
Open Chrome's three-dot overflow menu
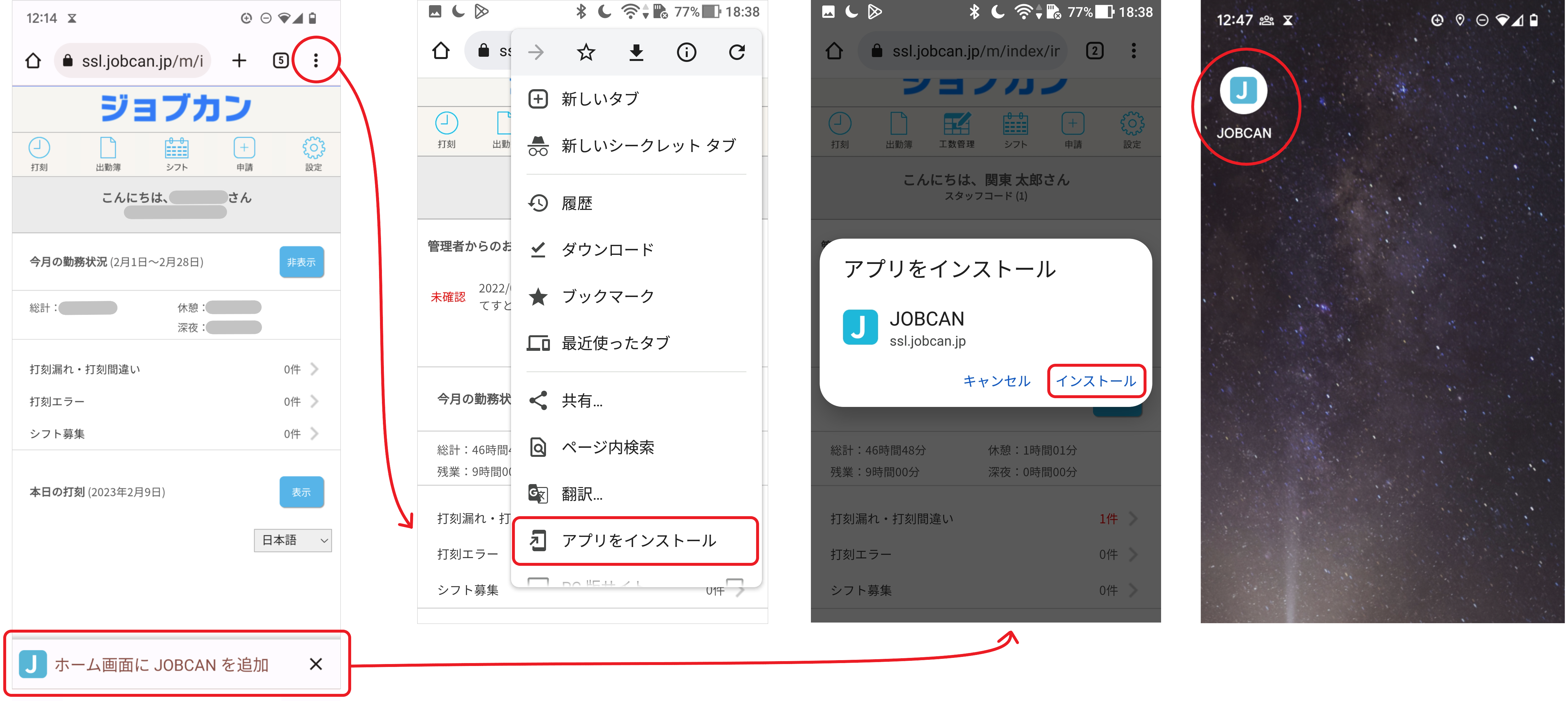(x=316, y=60)
